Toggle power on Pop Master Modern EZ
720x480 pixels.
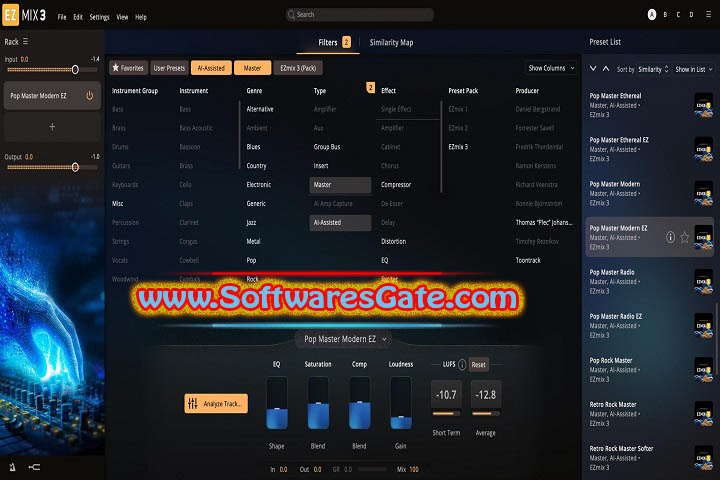coord(90,96)
